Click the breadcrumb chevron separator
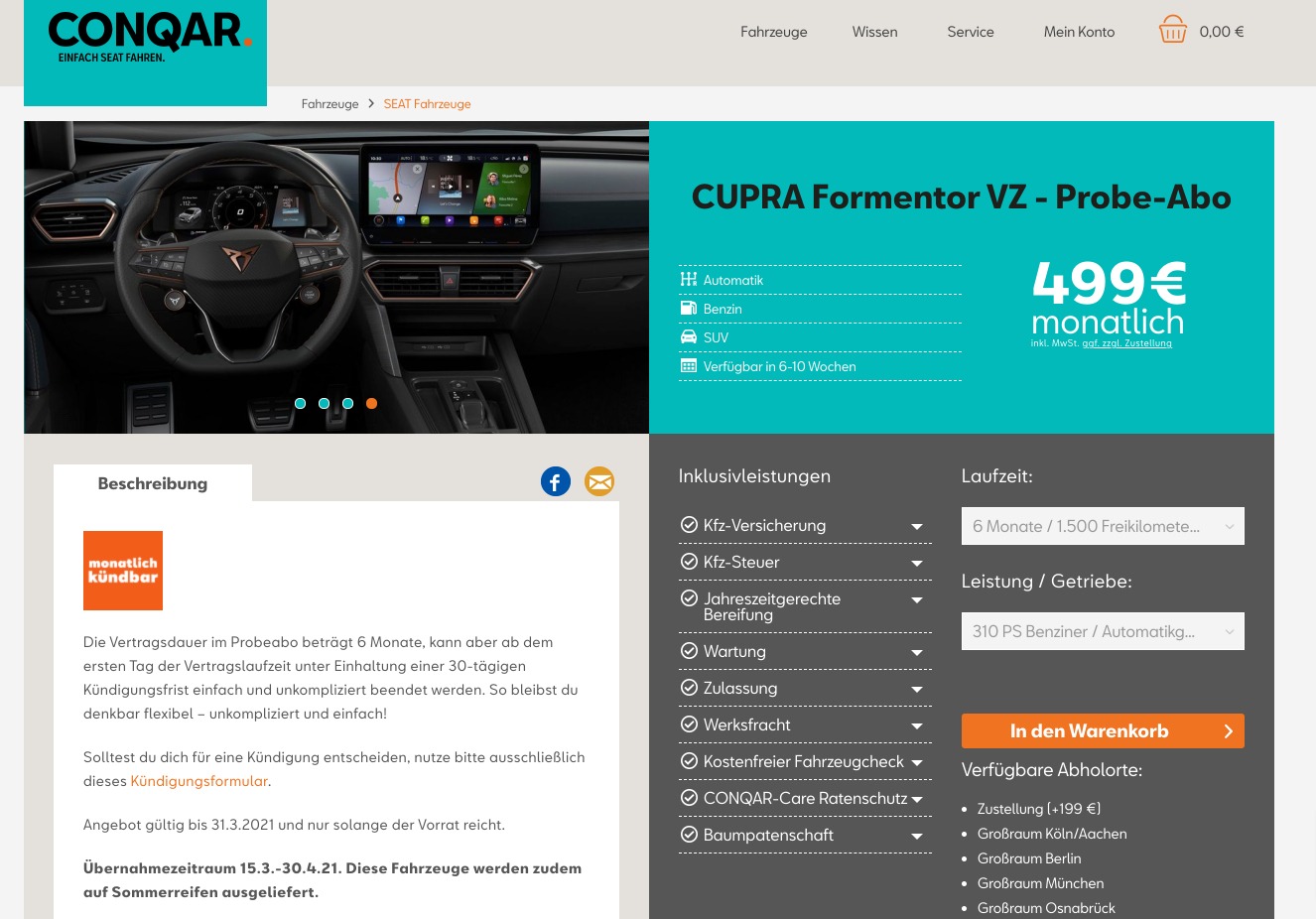Image resolution: width=1316 pixels, height=919 pixels. pyautogui.click(x=371, y=103)
